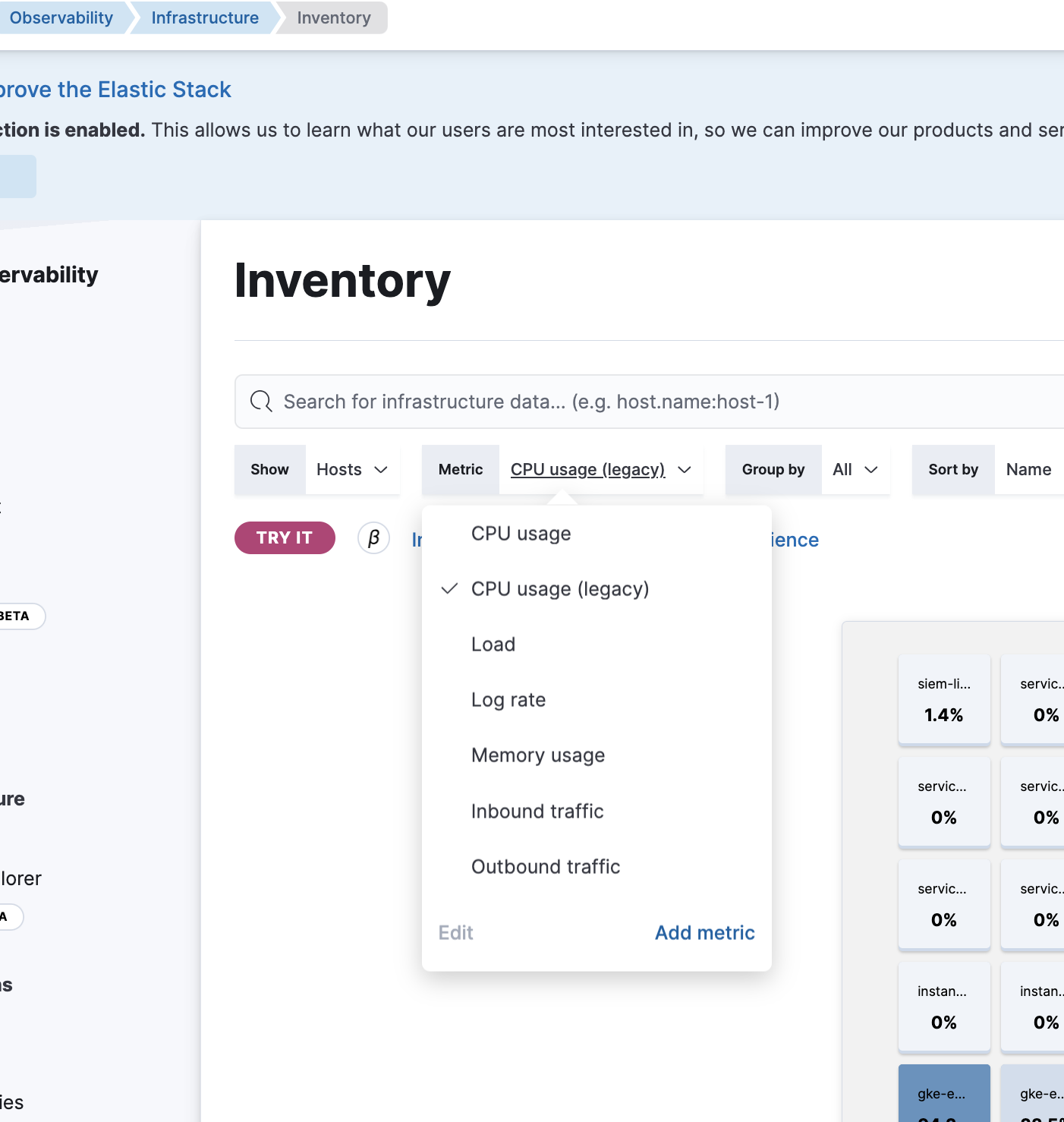
Task: Click the beta symbol badge icon
Action: tap(373, 538)
